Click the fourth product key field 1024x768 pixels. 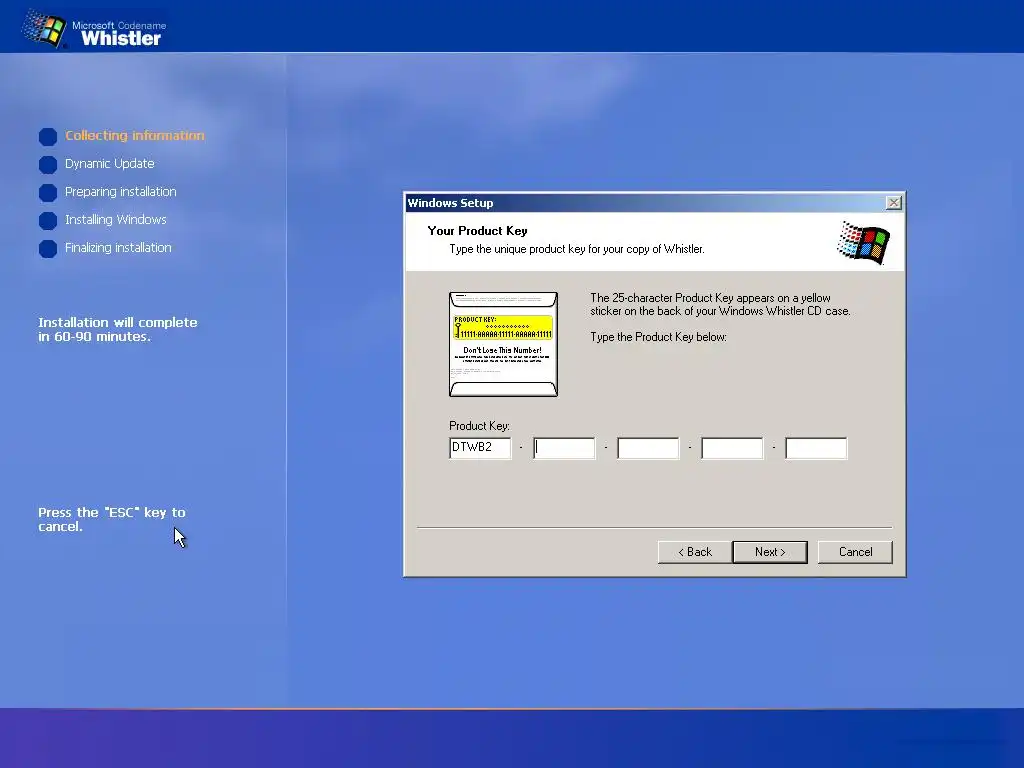pos(732,448)
